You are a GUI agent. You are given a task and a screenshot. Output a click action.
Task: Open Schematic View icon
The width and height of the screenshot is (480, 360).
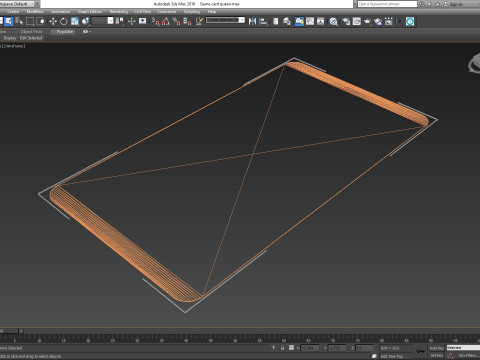[321, 21]
